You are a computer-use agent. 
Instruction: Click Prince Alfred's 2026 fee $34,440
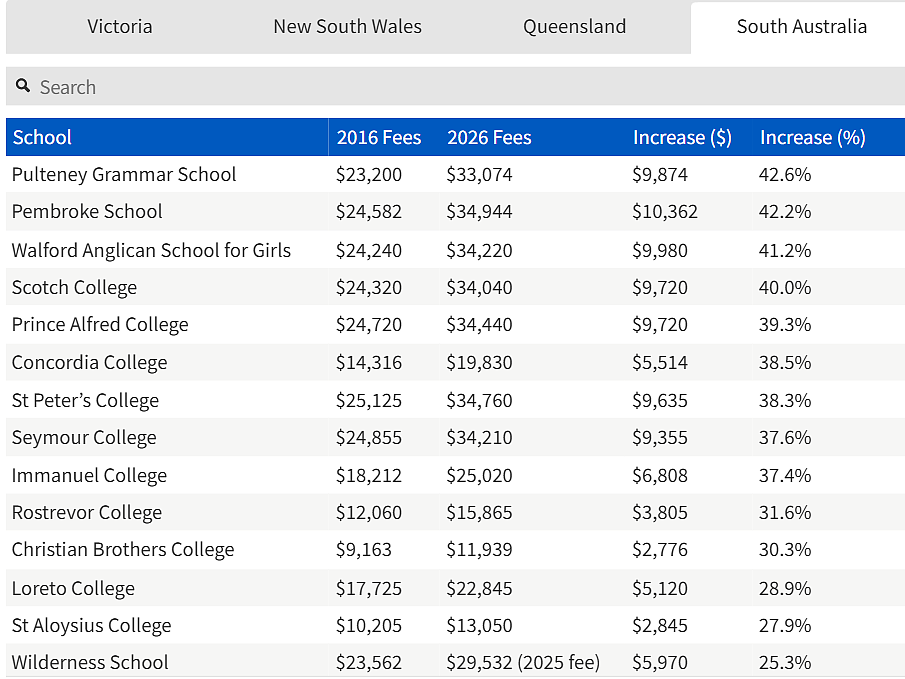click(479, 324)
